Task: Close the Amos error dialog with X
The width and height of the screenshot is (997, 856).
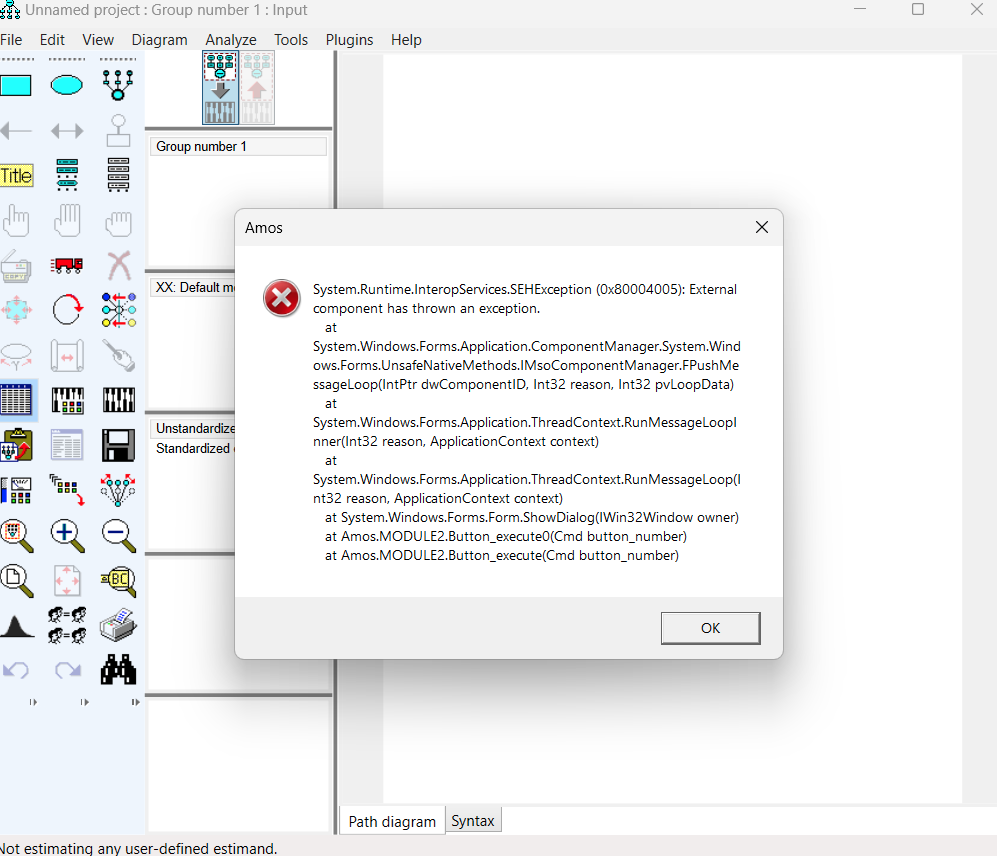Action: point(762,227)
